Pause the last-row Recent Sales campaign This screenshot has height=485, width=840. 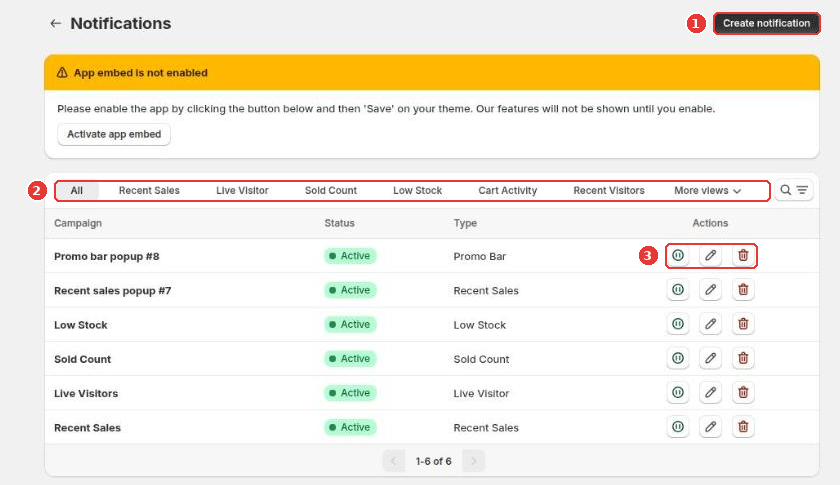coord(678,427)
